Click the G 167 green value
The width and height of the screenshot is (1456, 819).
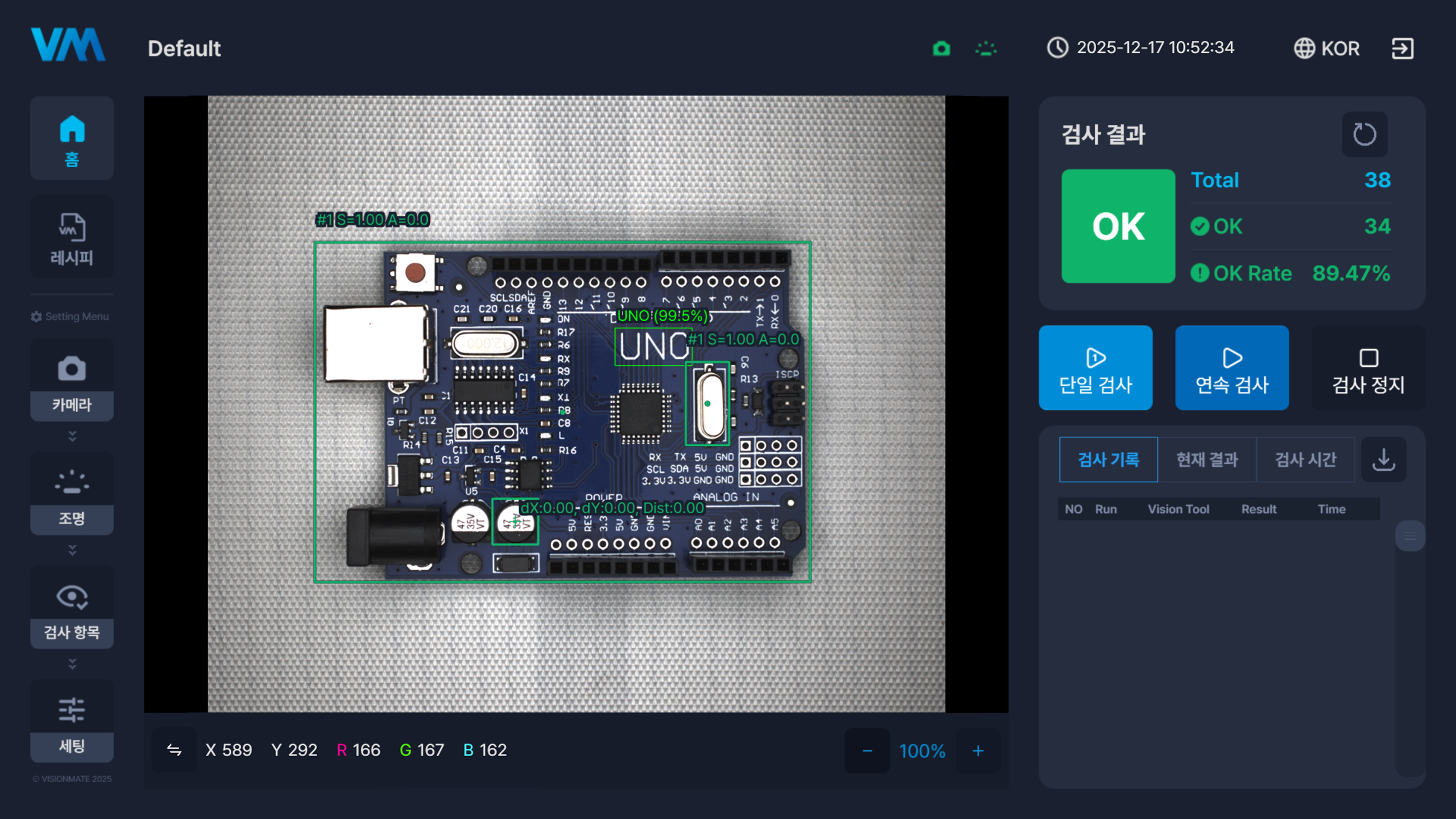(x=422, y=750)
